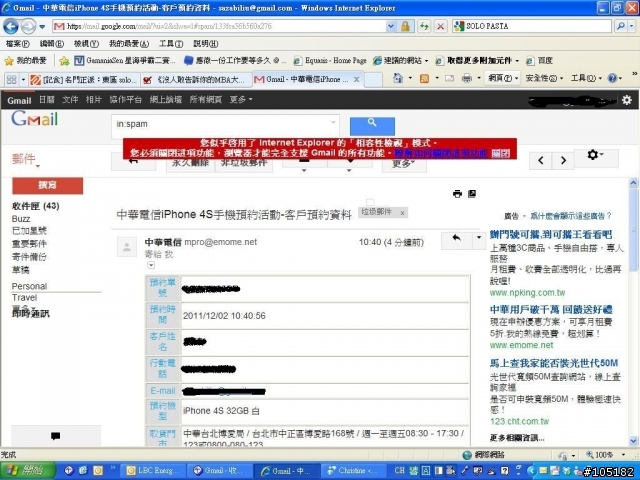Click the 關閉 link in red warning banner
Screen dimensions: 640x480
(x=500, y=153)
